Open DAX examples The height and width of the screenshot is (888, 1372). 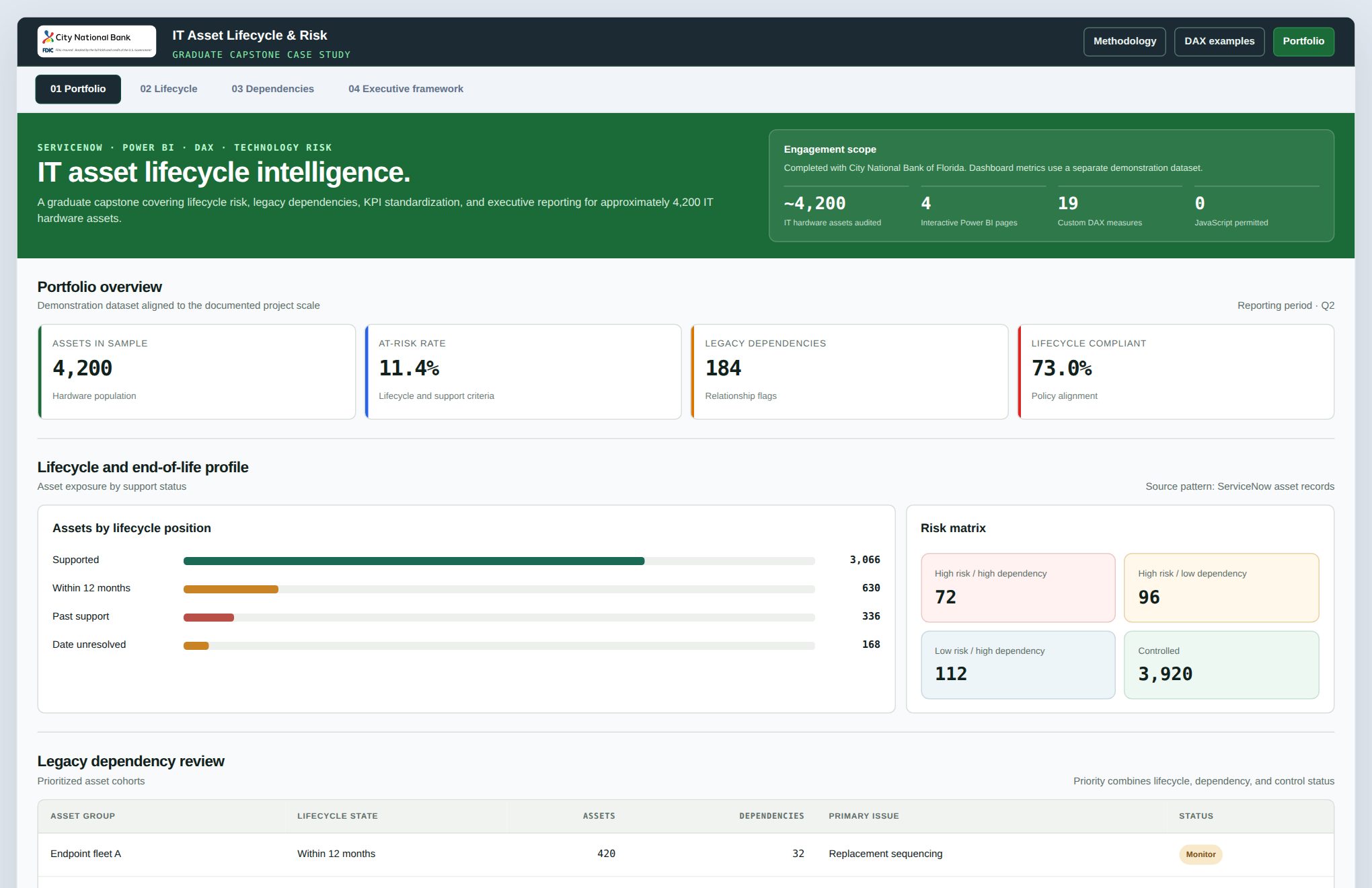pos(1219,42)
